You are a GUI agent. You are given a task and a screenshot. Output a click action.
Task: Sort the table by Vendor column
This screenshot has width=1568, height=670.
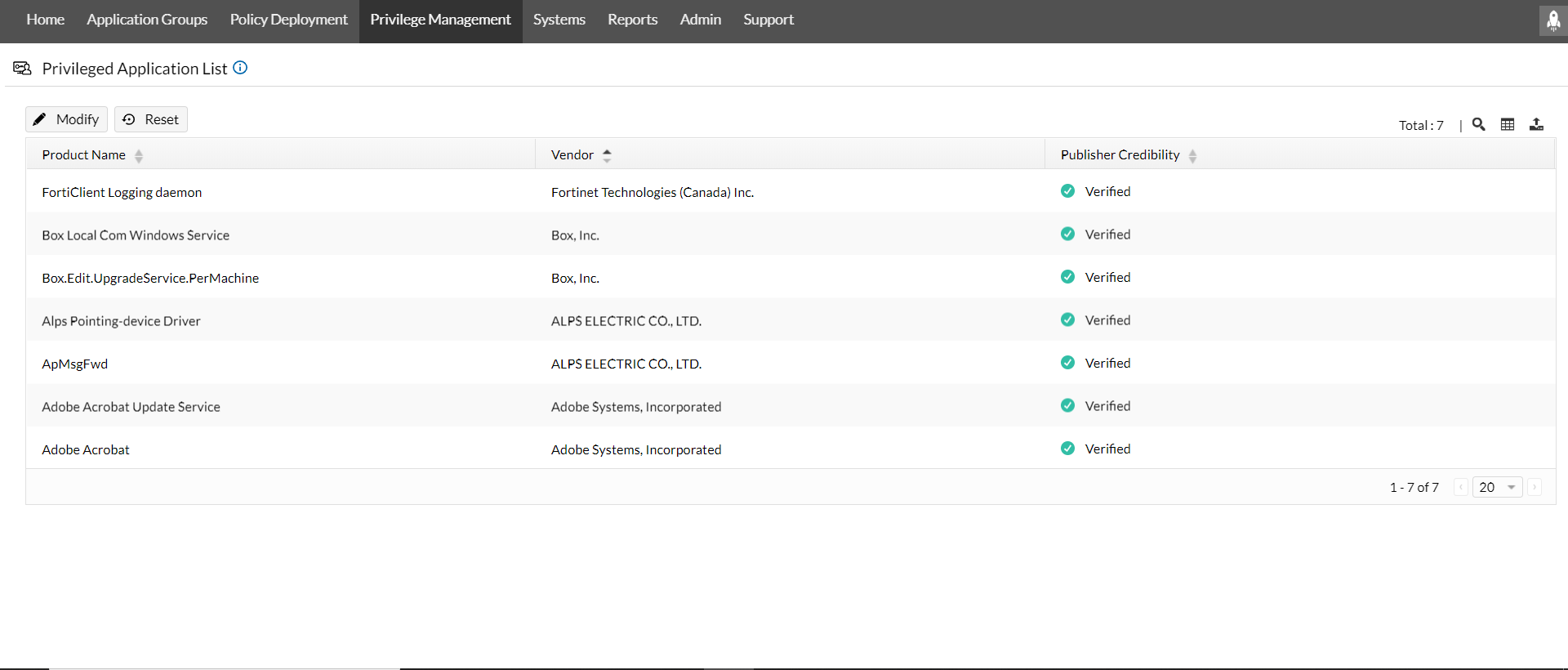click(x=607, y=155)
